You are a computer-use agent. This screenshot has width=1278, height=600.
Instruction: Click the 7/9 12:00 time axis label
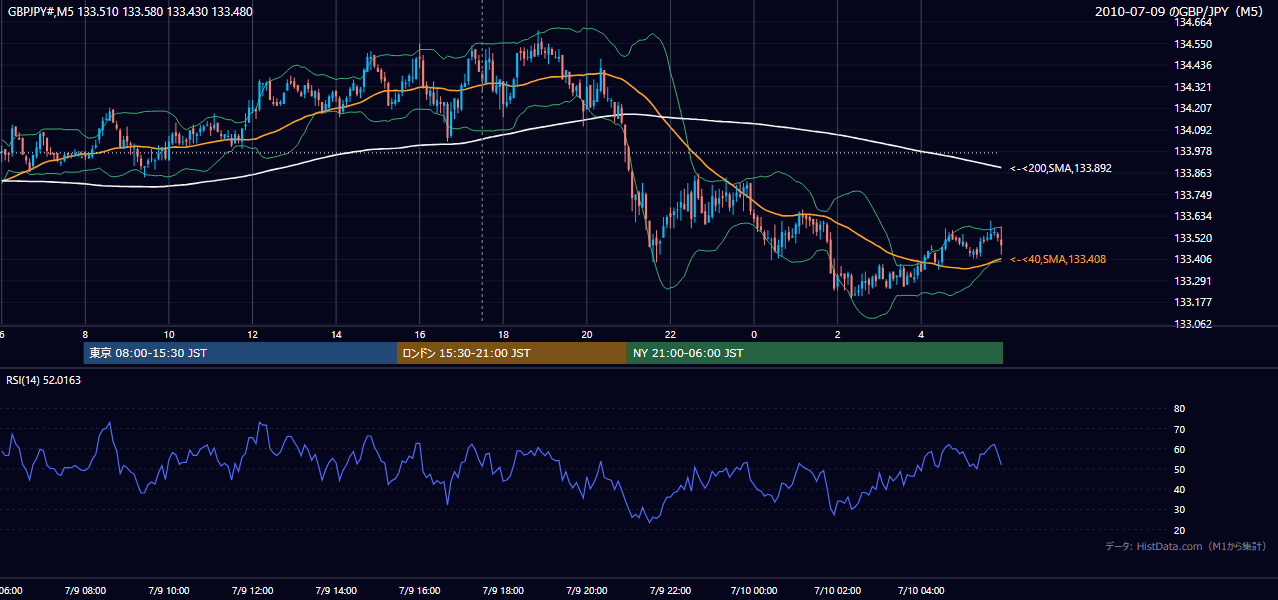(x=252, y=591)
